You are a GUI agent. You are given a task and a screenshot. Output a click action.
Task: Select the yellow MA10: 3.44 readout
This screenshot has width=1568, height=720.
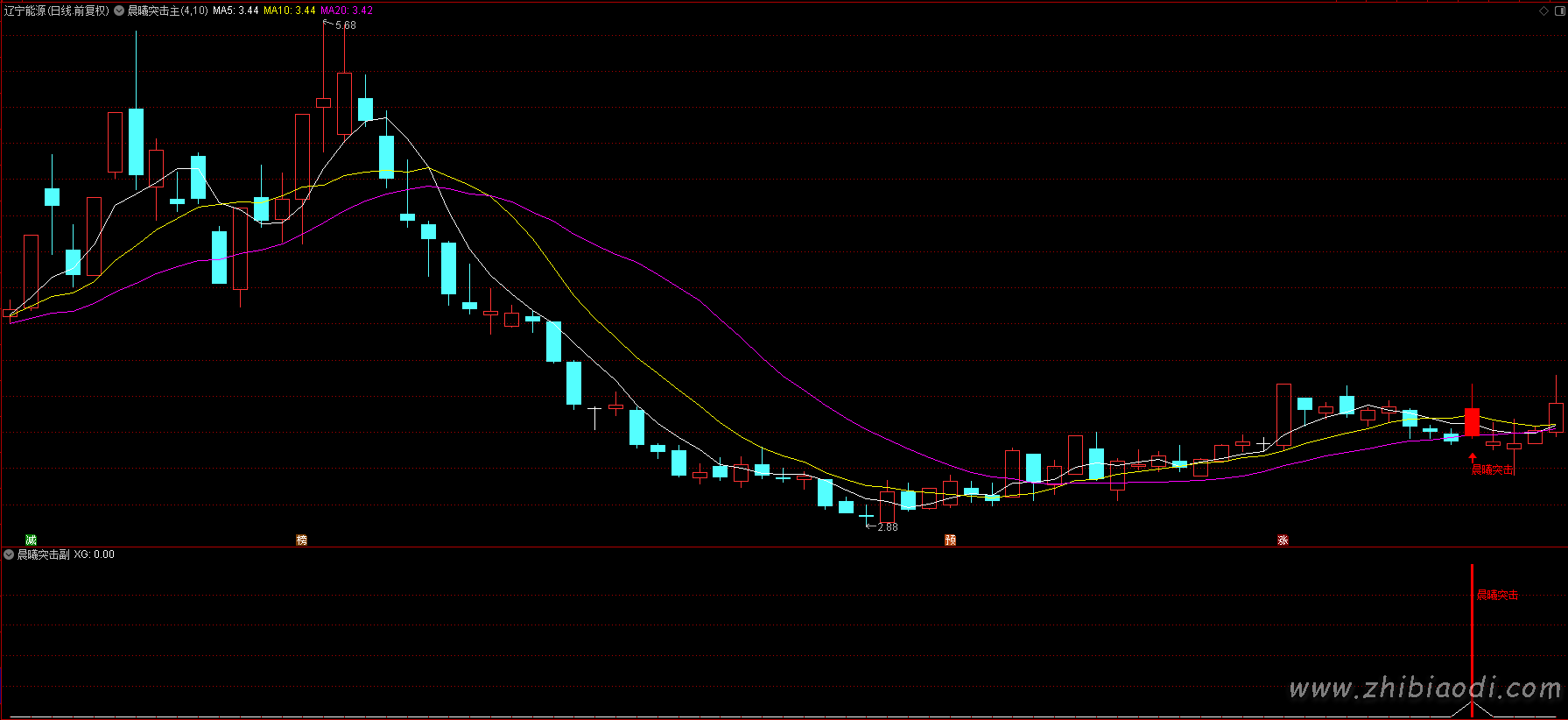[290, 11]
